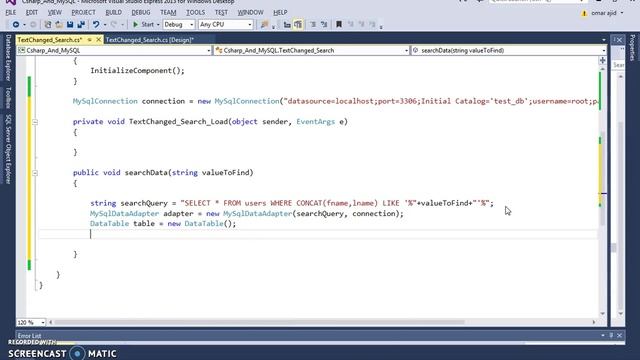Open the VIEW menu
The height and width of the screenshot is (360, 640).
[x=55, y=13]
